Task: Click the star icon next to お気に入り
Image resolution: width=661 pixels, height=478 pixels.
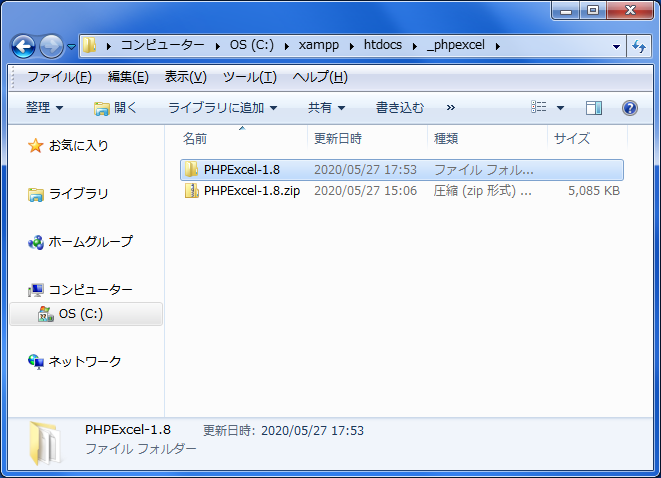Action: click(35, 146)
